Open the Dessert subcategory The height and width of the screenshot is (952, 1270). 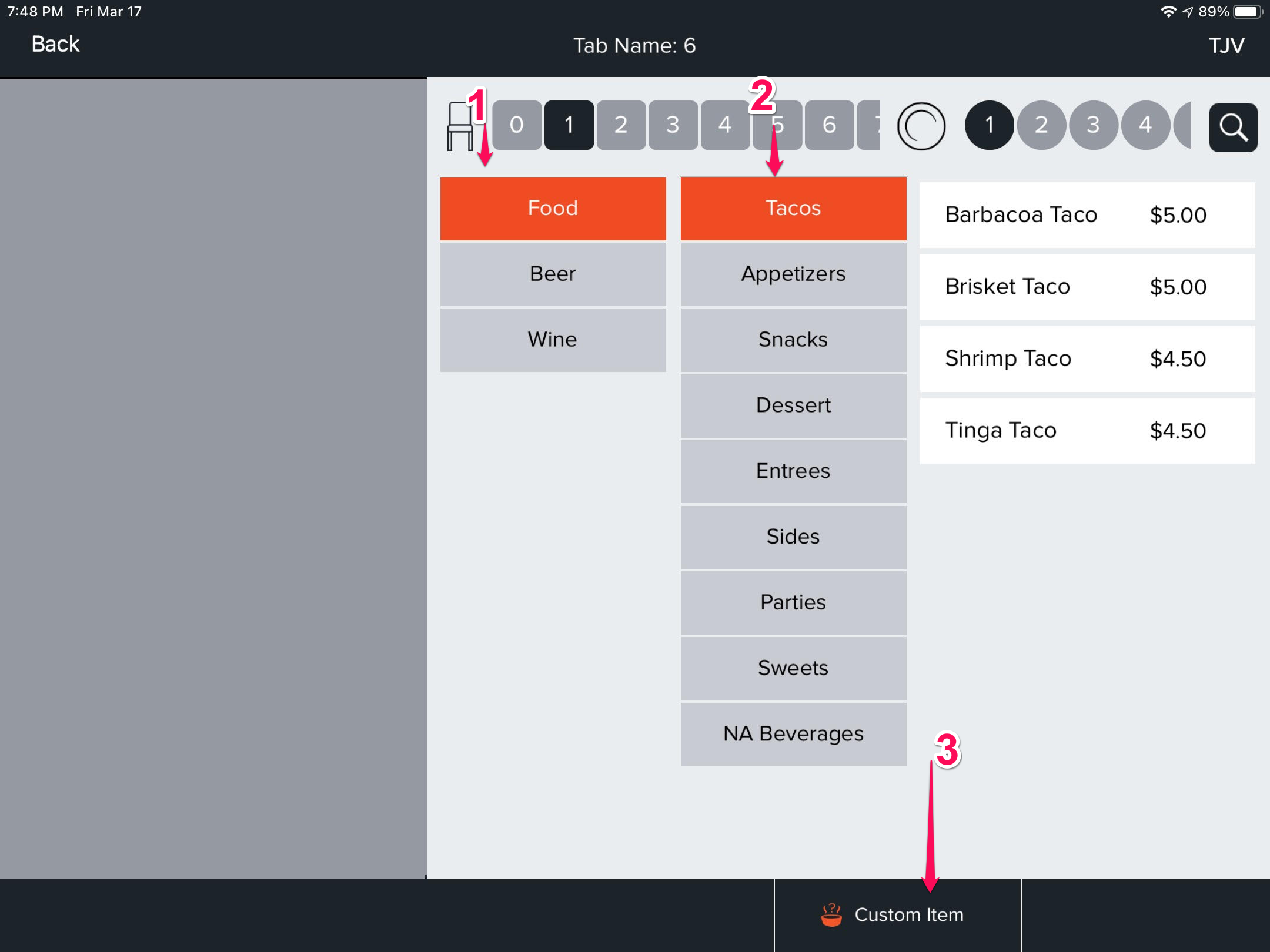(793, 405)
